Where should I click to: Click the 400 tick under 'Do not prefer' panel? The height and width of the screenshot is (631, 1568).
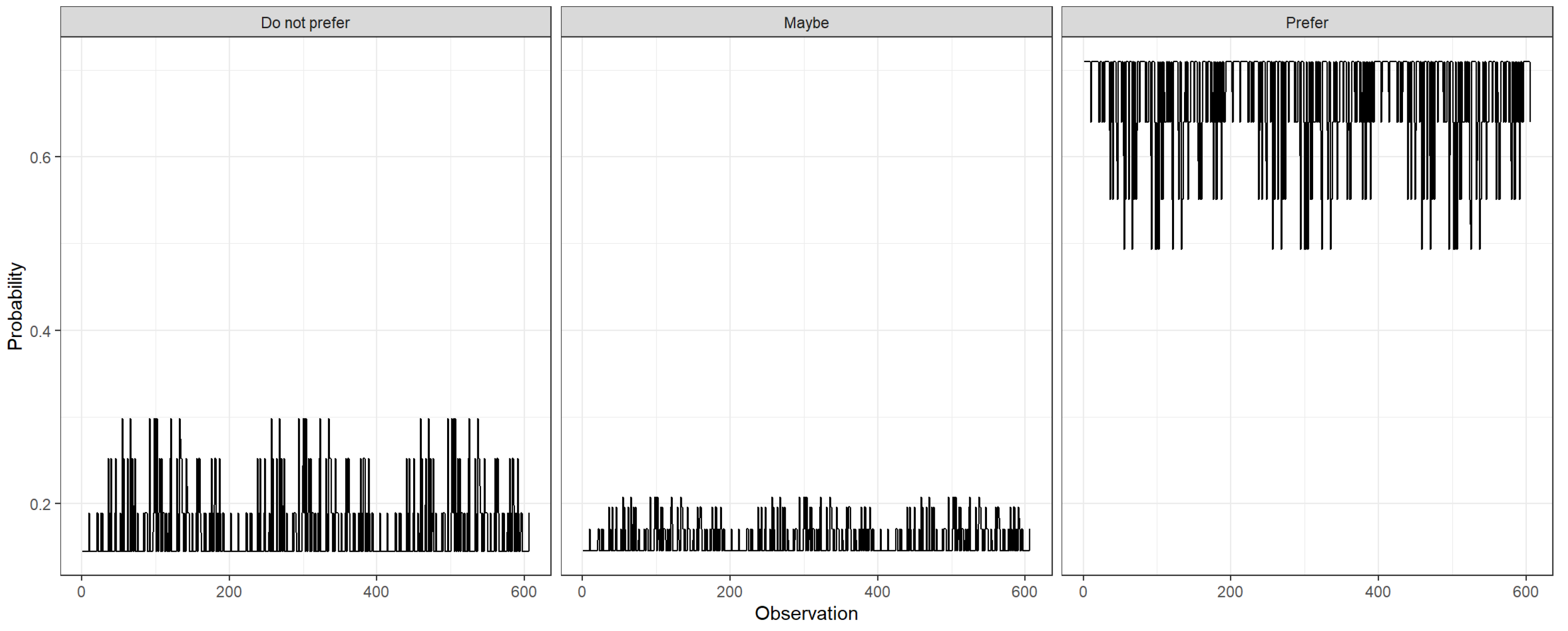(376, 591)
